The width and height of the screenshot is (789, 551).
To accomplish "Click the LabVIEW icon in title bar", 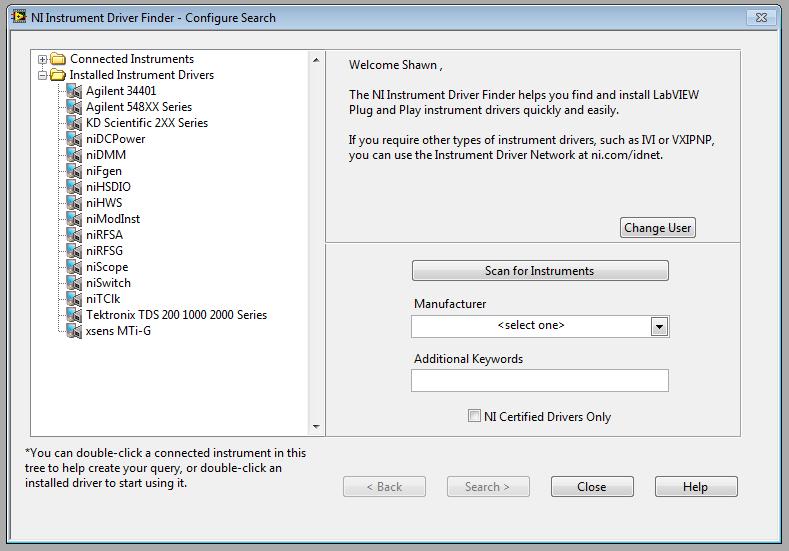I will tap(17, 17).
